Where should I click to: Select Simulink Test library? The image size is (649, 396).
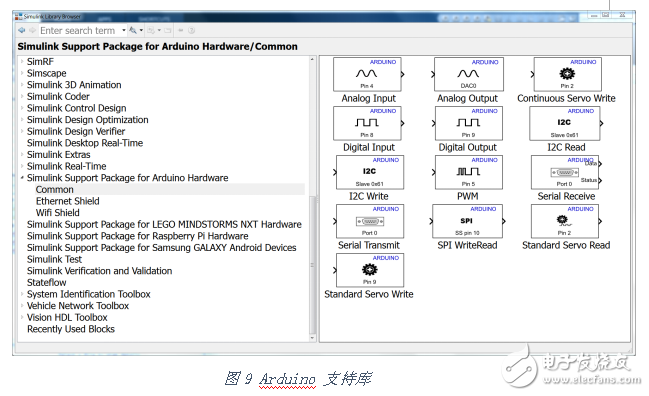[x=54, y=259]
